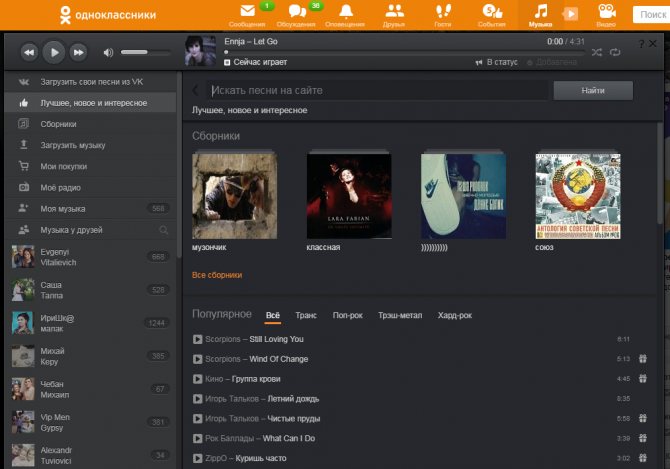Play Игорь Тальков – Чистые пруды
Image resolution: width=670 pixels, height=469 pixels.
(197, 419)
